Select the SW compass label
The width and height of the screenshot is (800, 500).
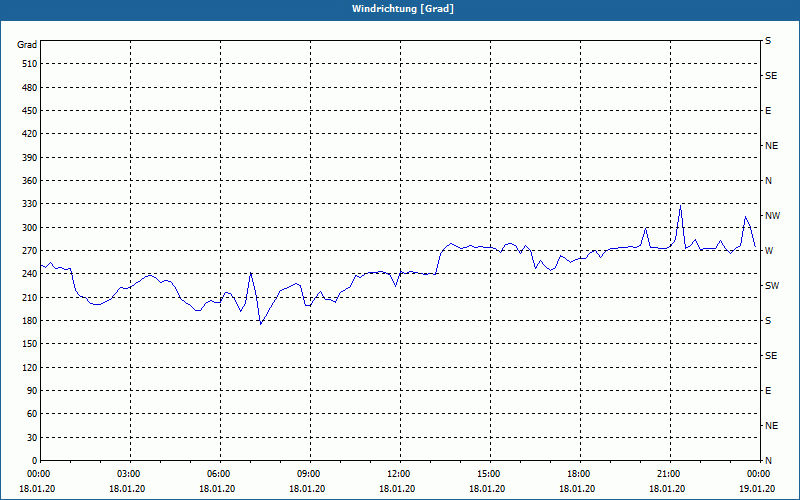(x=772, y=286)
